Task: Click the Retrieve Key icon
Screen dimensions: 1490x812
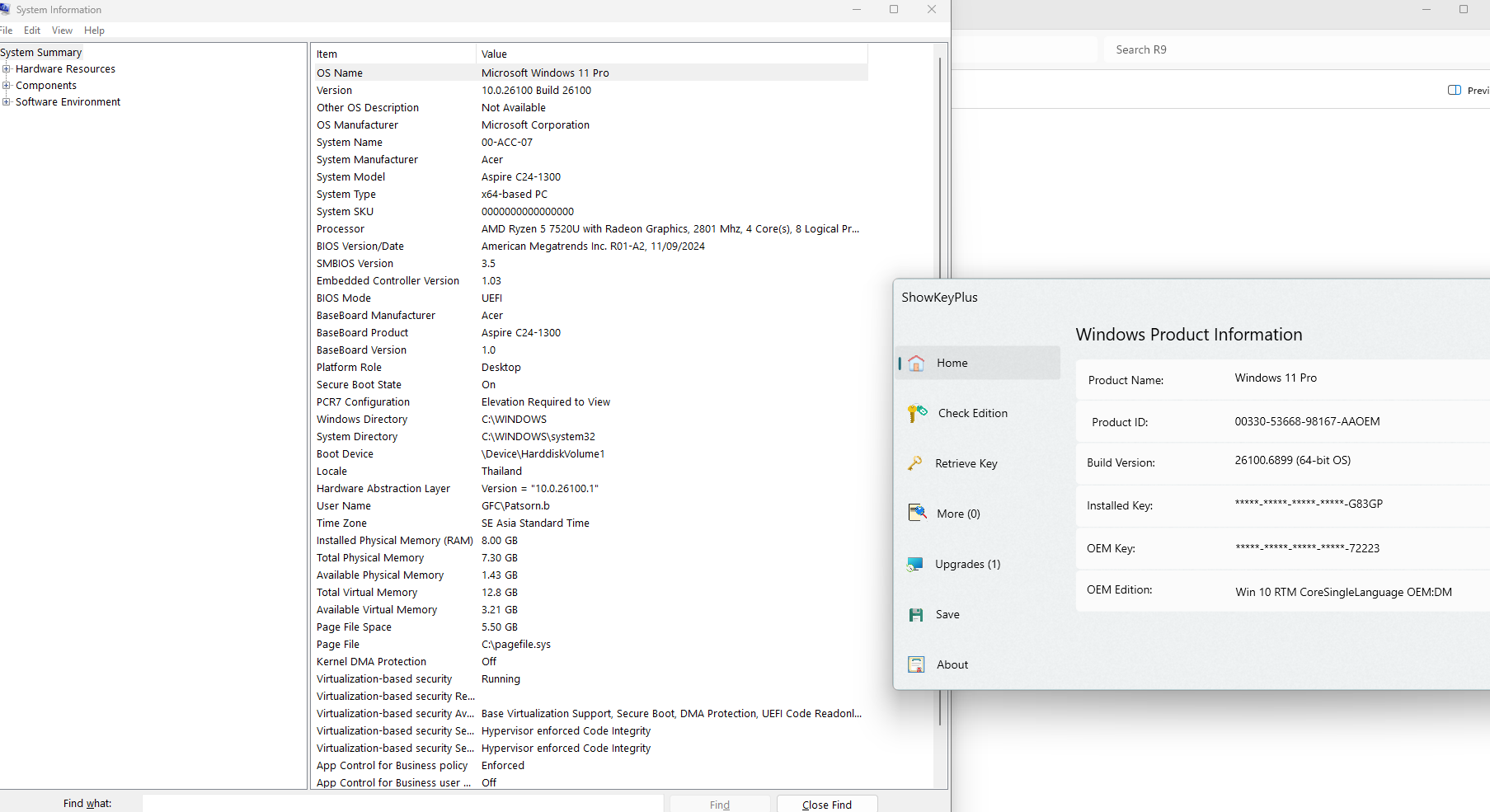Action: click(915, 463)
